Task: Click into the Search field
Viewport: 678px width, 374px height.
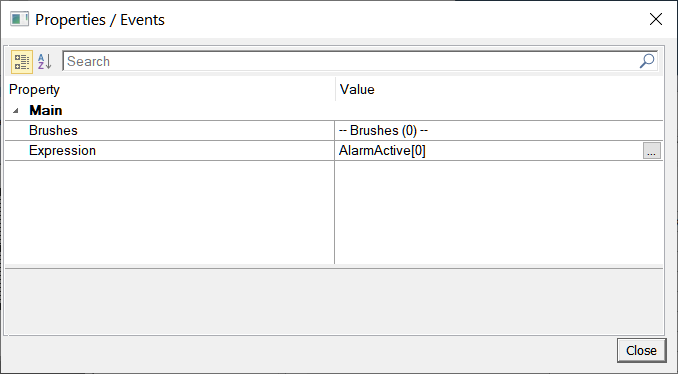Action: [350, 61]
